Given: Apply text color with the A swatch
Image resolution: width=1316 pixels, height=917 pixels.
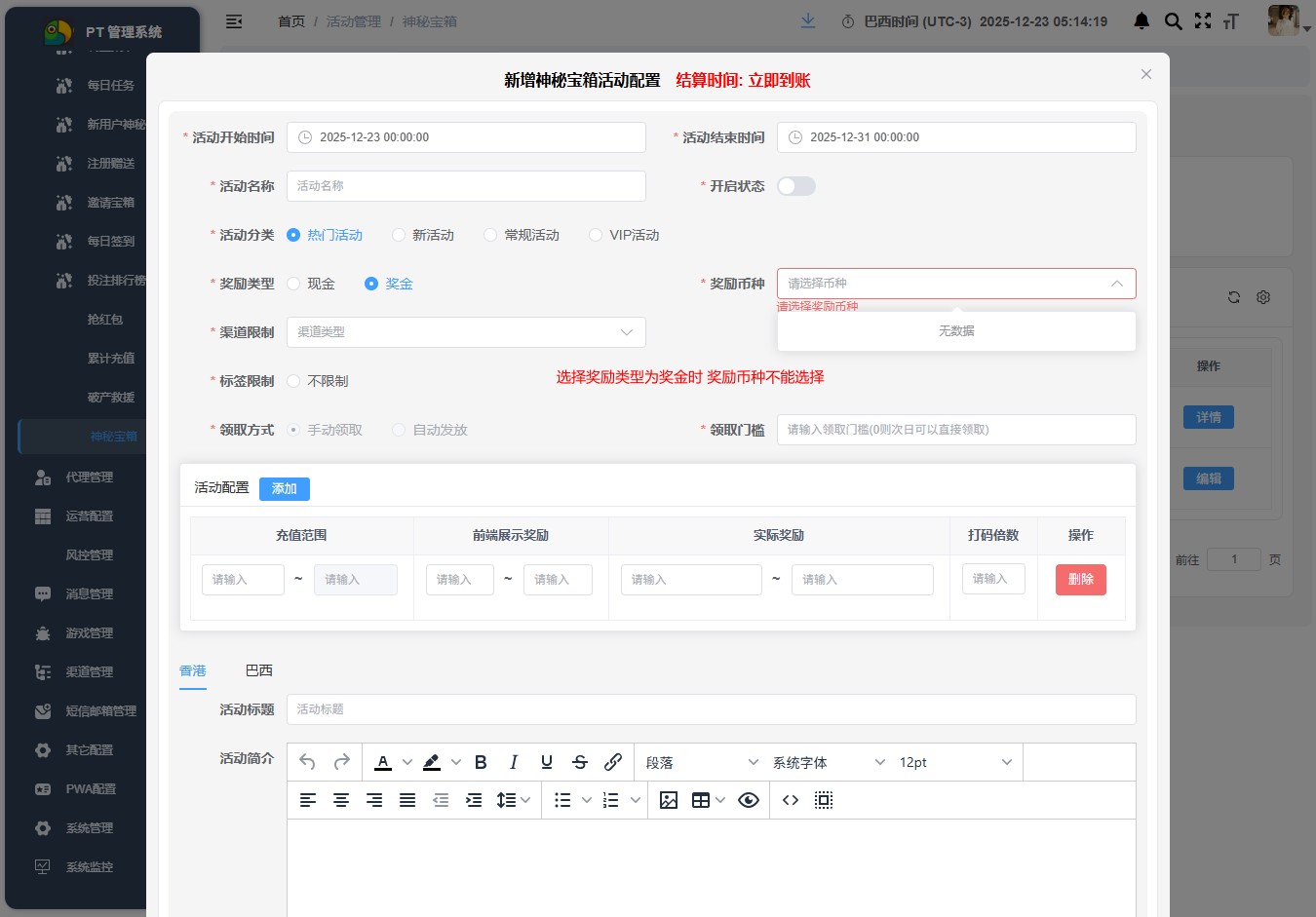Looking at the screenshot, I should [383, 762].
